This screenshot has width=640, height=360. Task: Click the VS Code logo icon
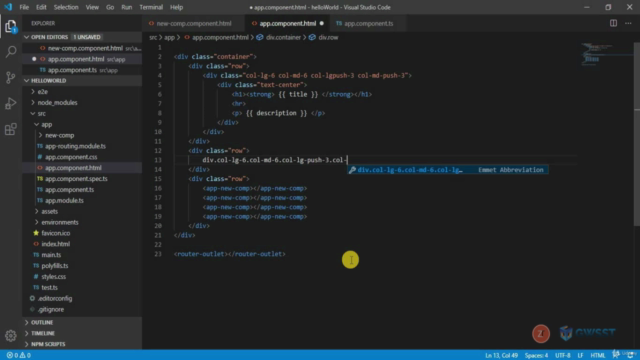pos(8,7)
